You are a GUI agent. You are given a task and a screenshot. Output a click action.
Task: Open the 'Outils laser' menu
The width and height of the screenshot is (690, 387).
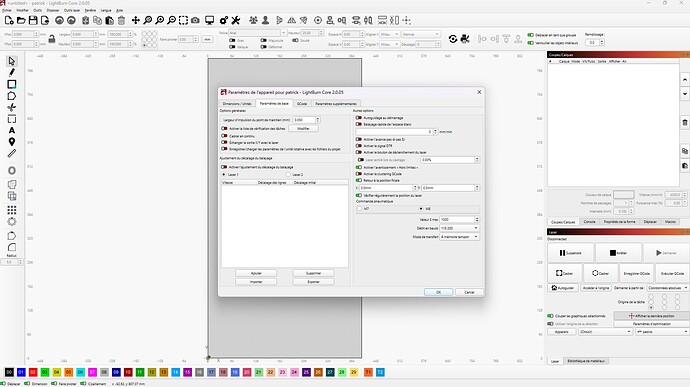[72, 10]
